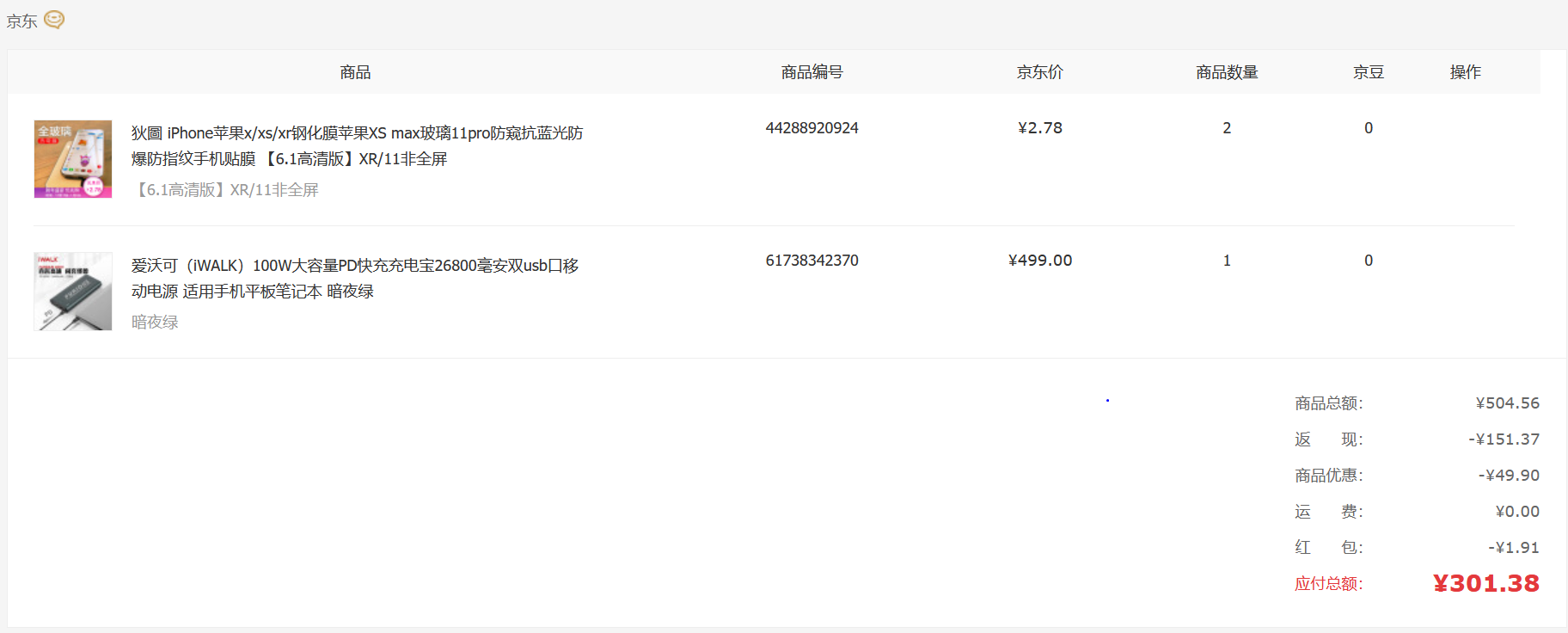Viewport: 1568px width, 633px height.
Task: Open the 狄圖 iPhone tempered film product link
Action: [357, 146]
